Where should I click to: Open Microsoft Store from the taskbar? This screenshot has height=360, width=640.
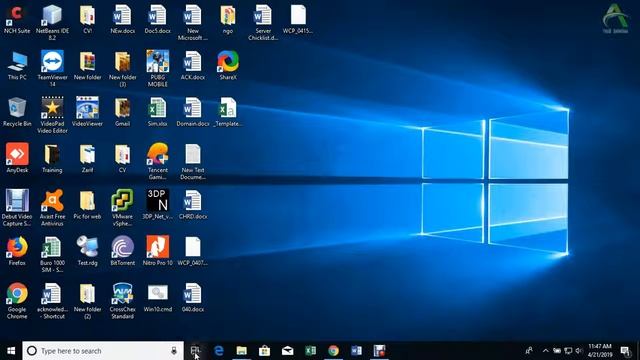[264, 351]
